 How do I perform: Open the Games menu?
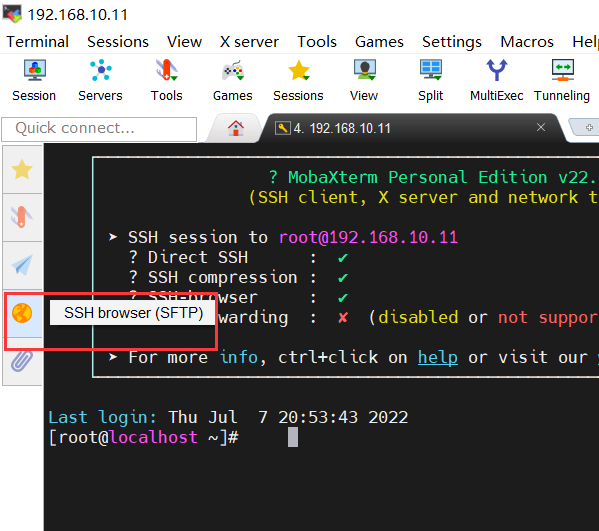point(379,42)
